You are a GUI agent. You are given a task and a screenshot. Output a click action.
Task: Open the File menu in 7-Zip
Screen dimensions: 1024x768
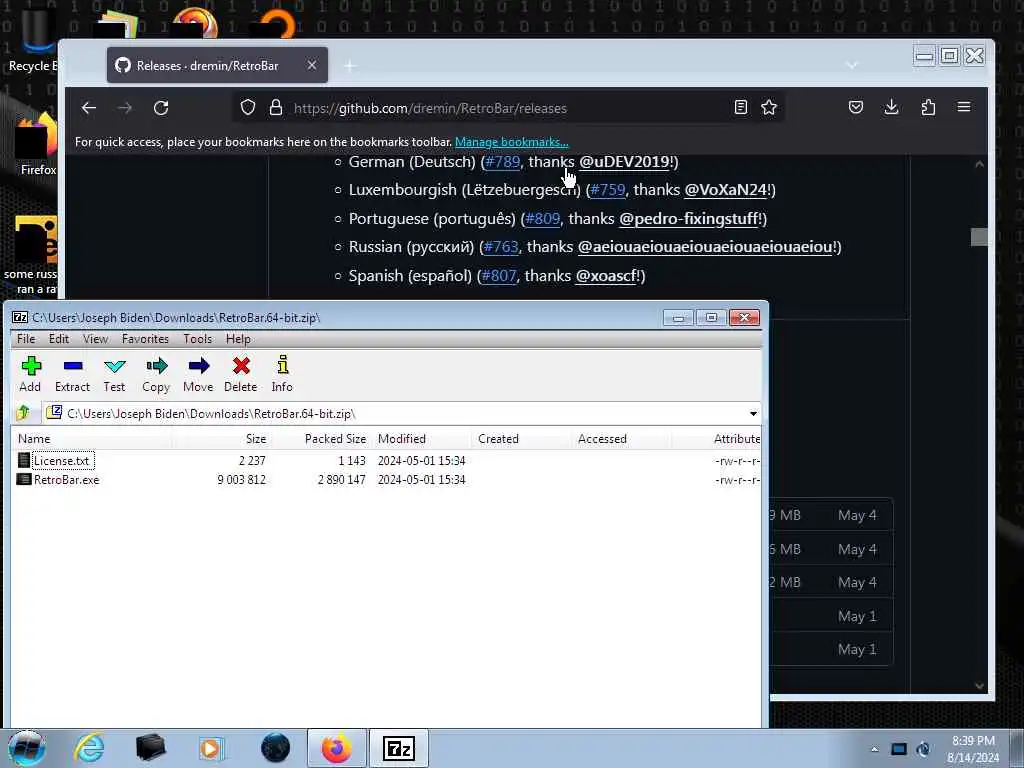(26, 339)
